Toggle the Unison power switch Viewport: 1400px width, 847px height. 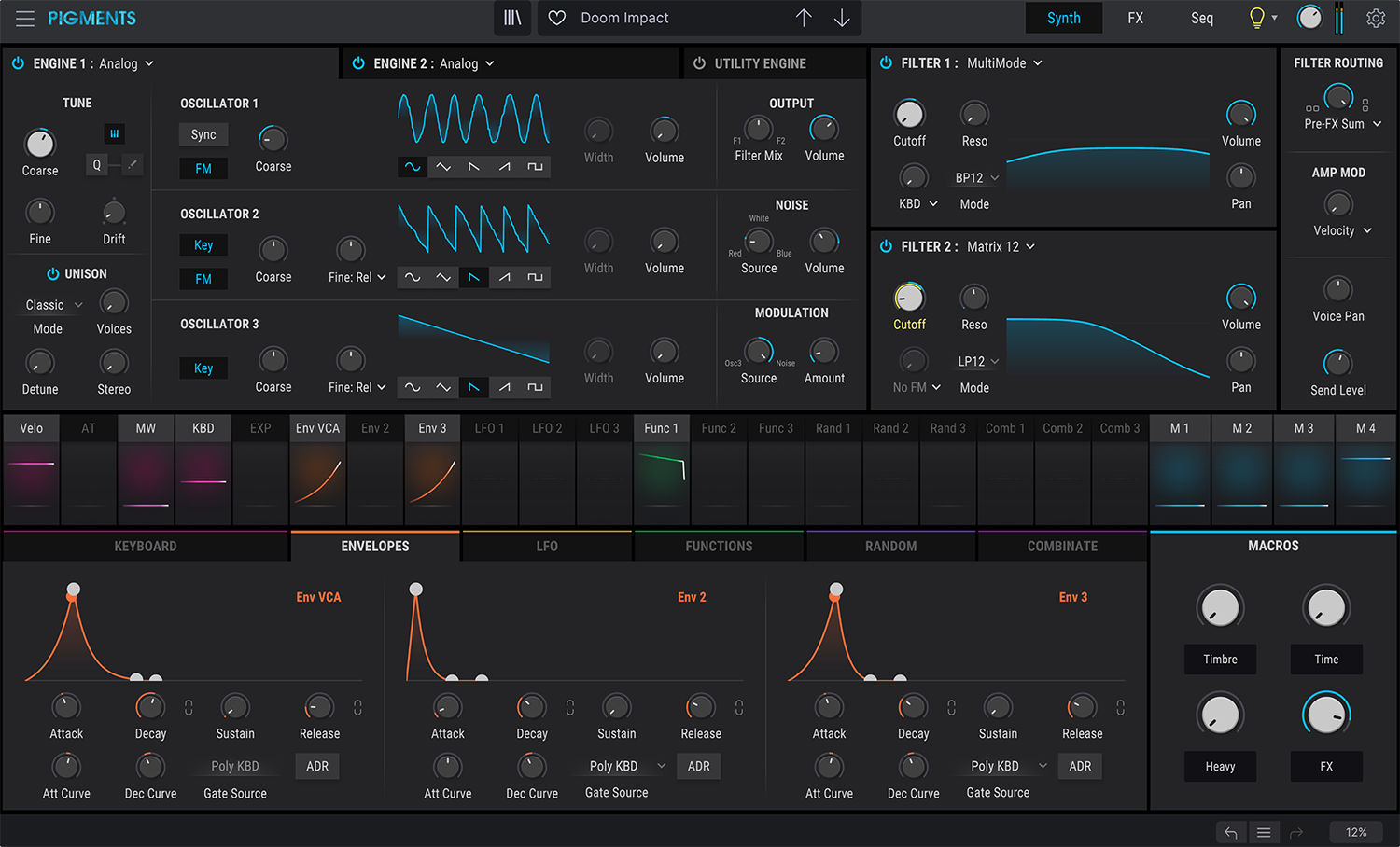53,273
